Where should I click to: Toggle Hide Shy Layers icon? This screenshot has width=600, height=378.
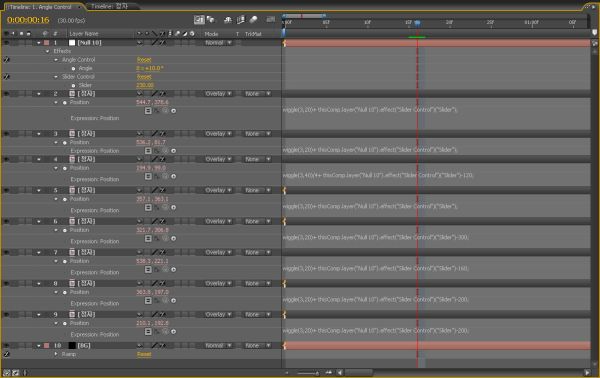click(x=228, y=20)
